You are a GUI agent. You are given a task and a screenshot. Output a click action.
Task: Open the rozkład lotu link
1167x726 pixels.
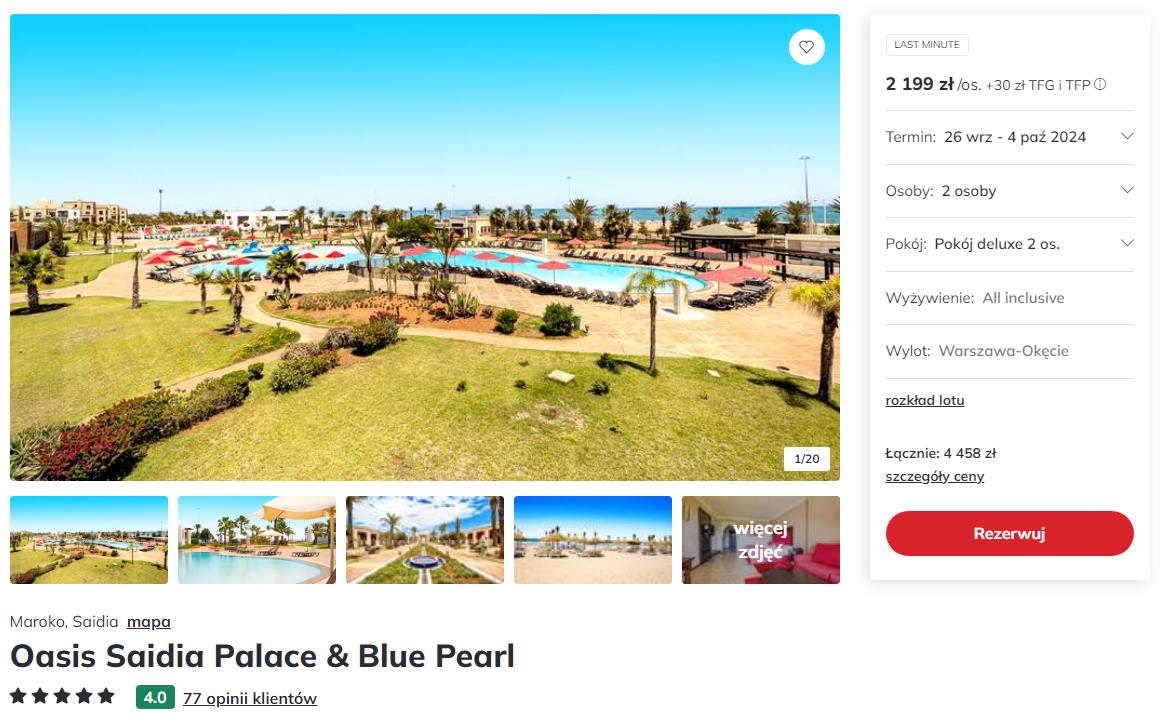(x=924, y=401)
